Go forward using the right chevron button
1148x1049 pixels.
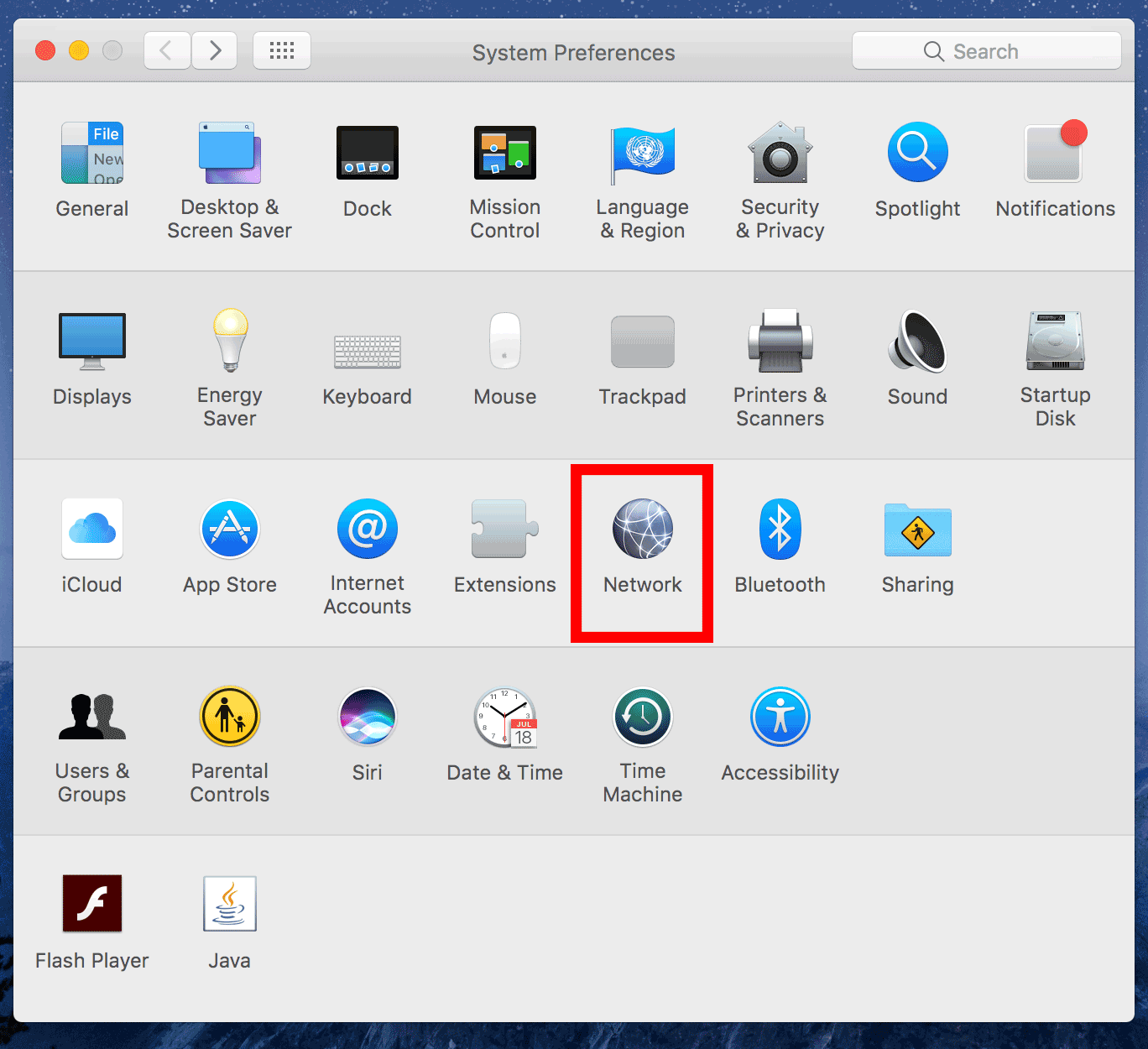(x=215, y=50)
